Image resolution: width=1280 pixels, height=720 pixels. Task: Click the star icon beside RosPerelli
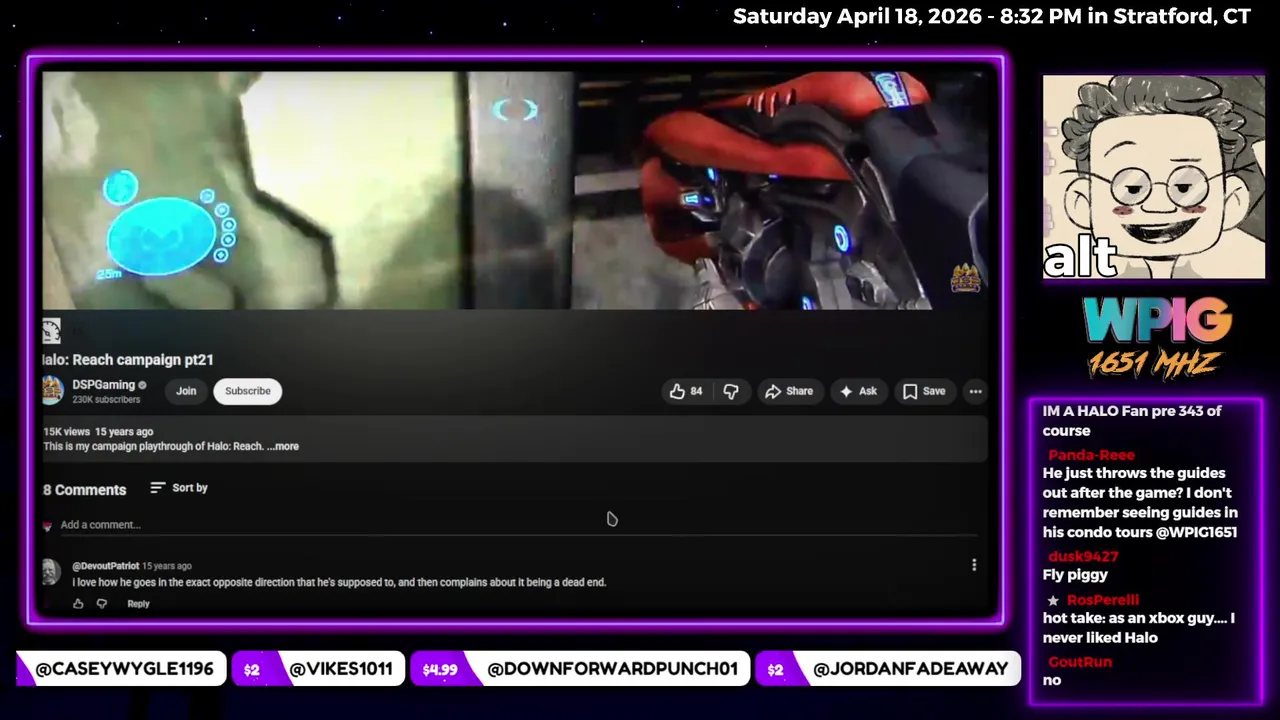pos(1053,600)
